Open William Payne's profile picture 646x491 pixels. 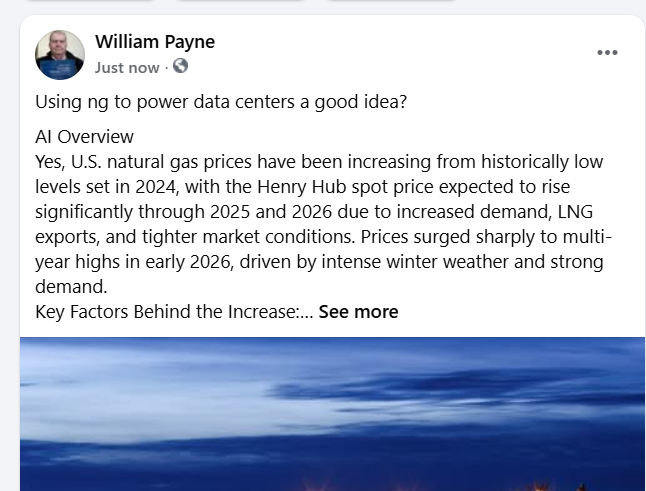point(60,54)
